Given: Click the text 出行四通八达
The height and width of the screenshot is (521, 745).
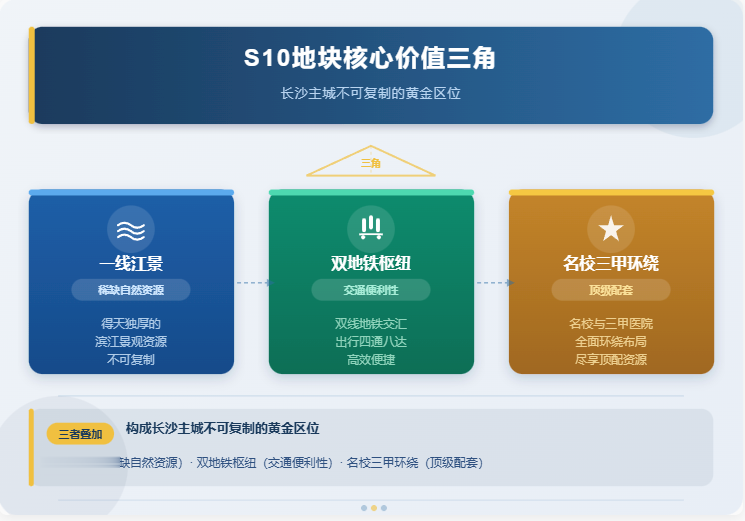Looking at the screenshot, I should (x=371, y=341).
